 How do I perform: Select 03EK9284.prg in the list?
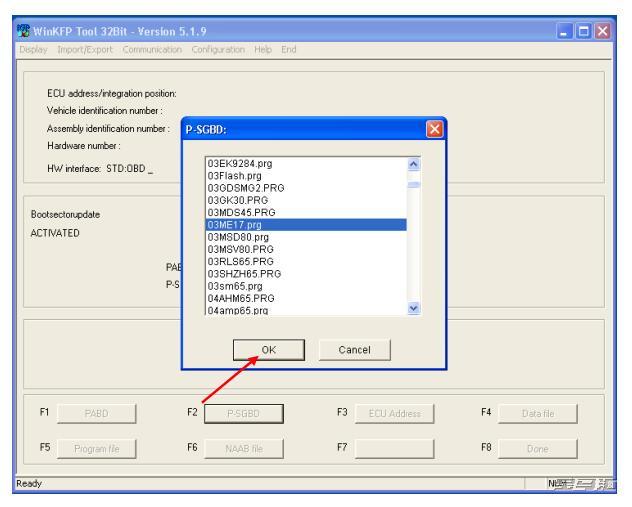[306, 164]
